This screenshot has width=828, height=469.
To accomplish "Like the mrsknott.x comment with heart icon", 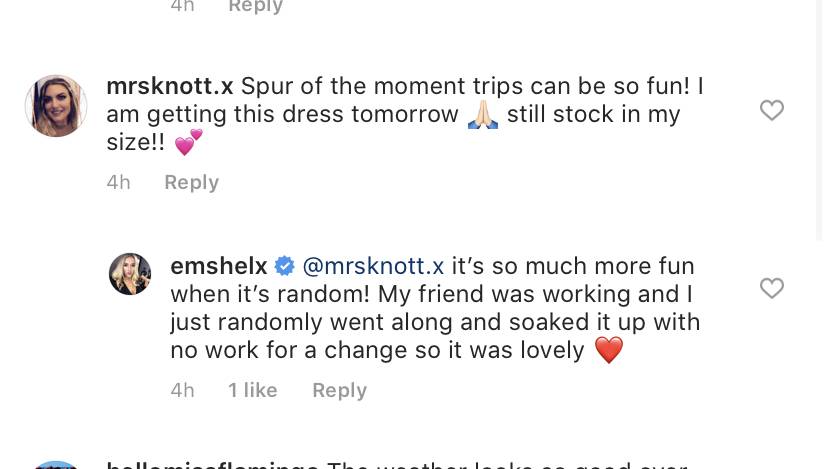I will pyautogui.click(x=771, y=110).
